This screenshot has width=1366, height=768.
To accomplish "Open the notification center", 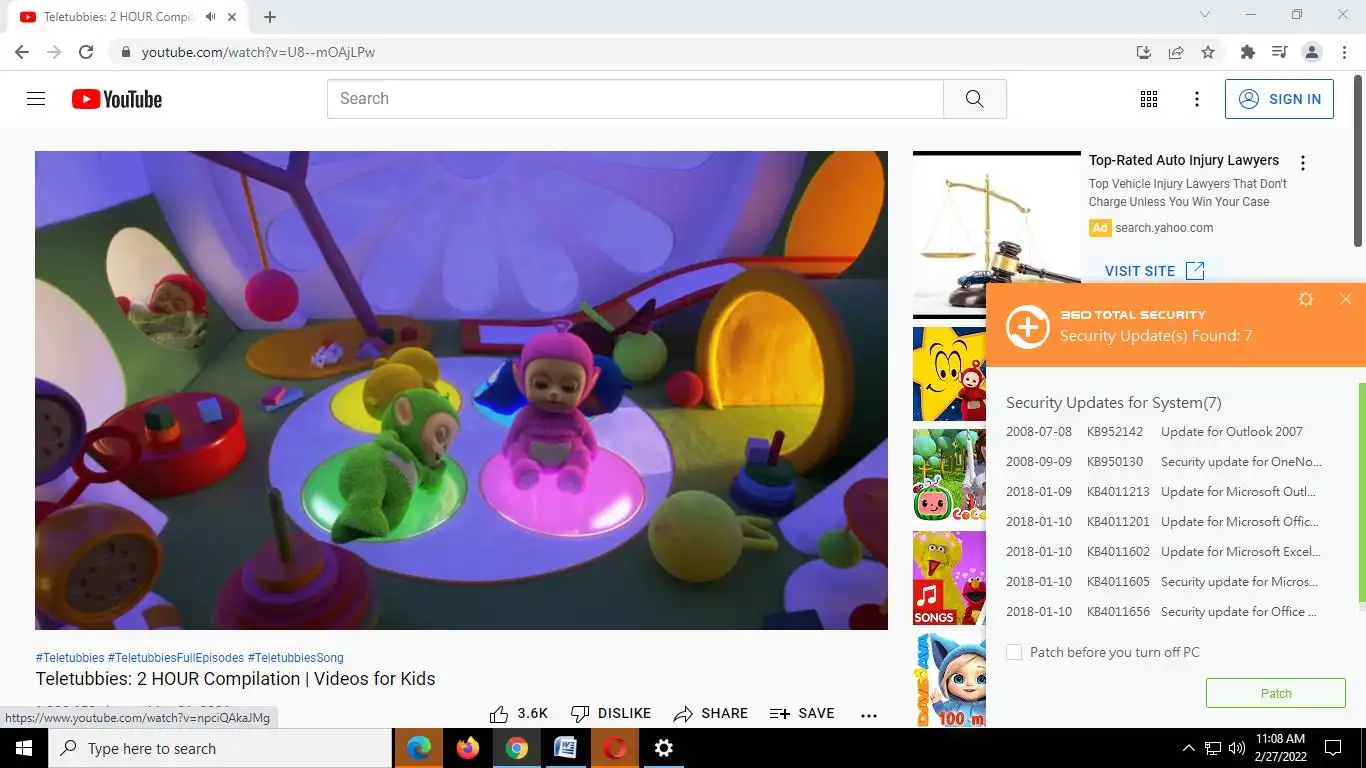I will click(x=1332, y=748).
